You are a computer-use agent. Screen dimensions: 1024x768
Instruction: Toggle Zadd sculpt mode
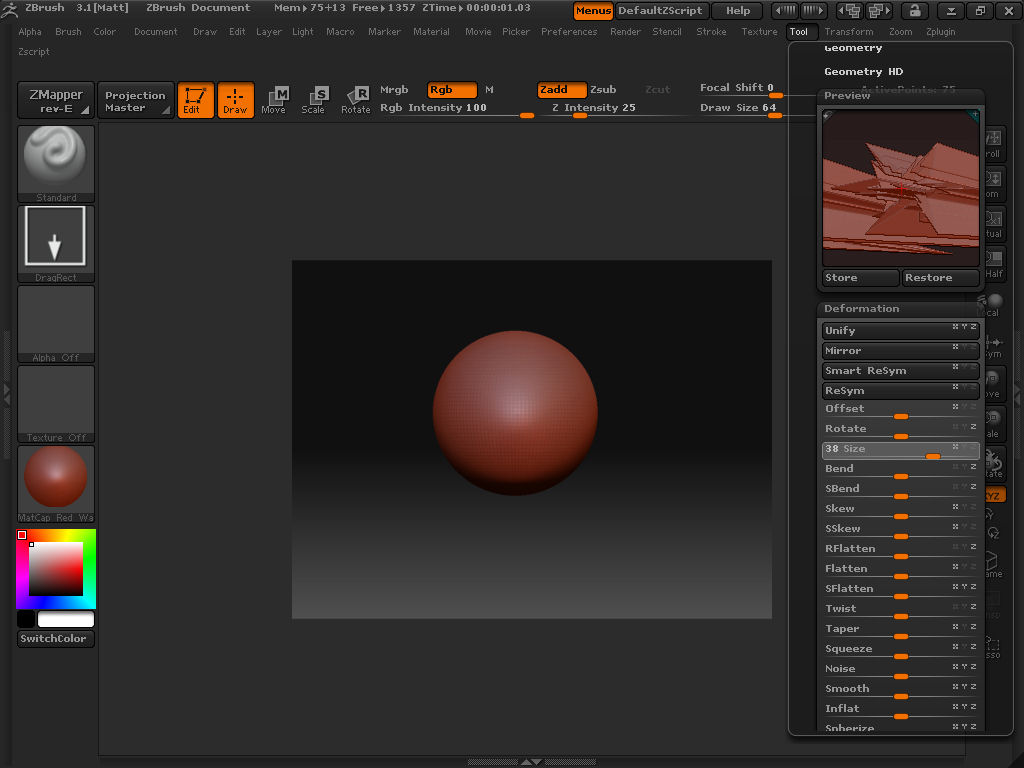coord(562,89)
